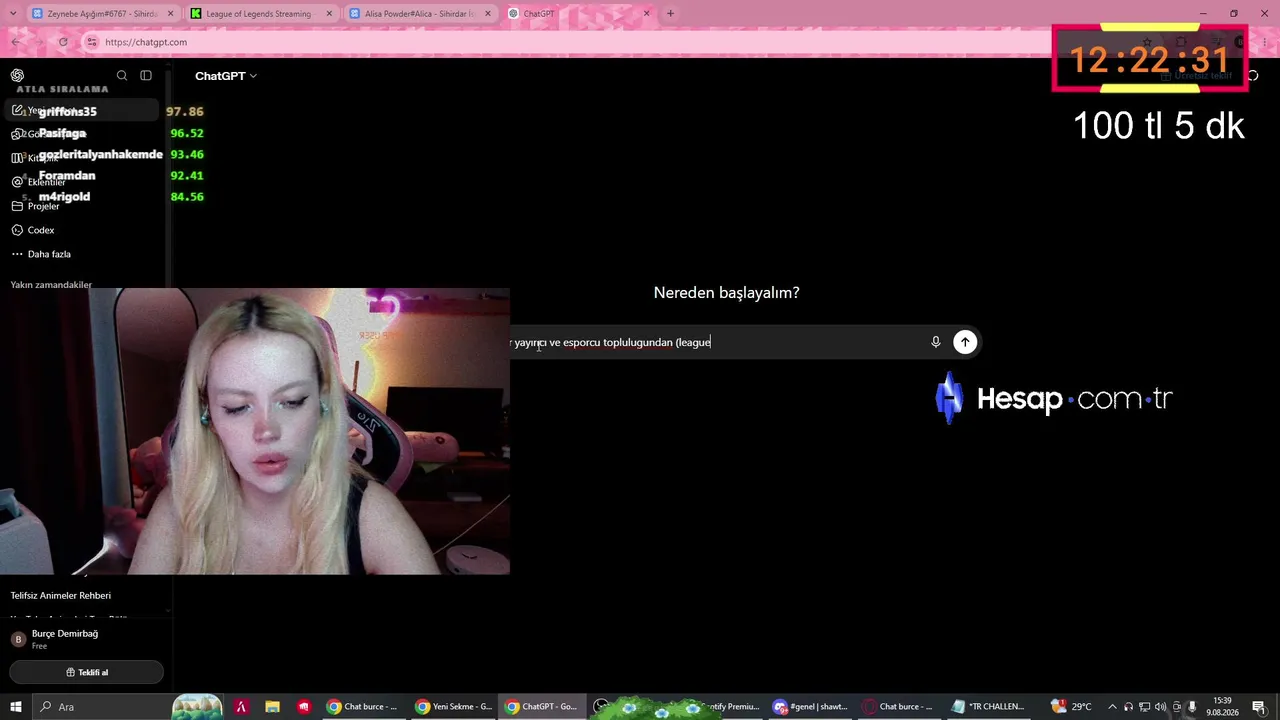Switch to the Alisa Powder#Alica tab
This screenshot has width=1280, height=720.
pyautogui.click(x=419, y=14)
